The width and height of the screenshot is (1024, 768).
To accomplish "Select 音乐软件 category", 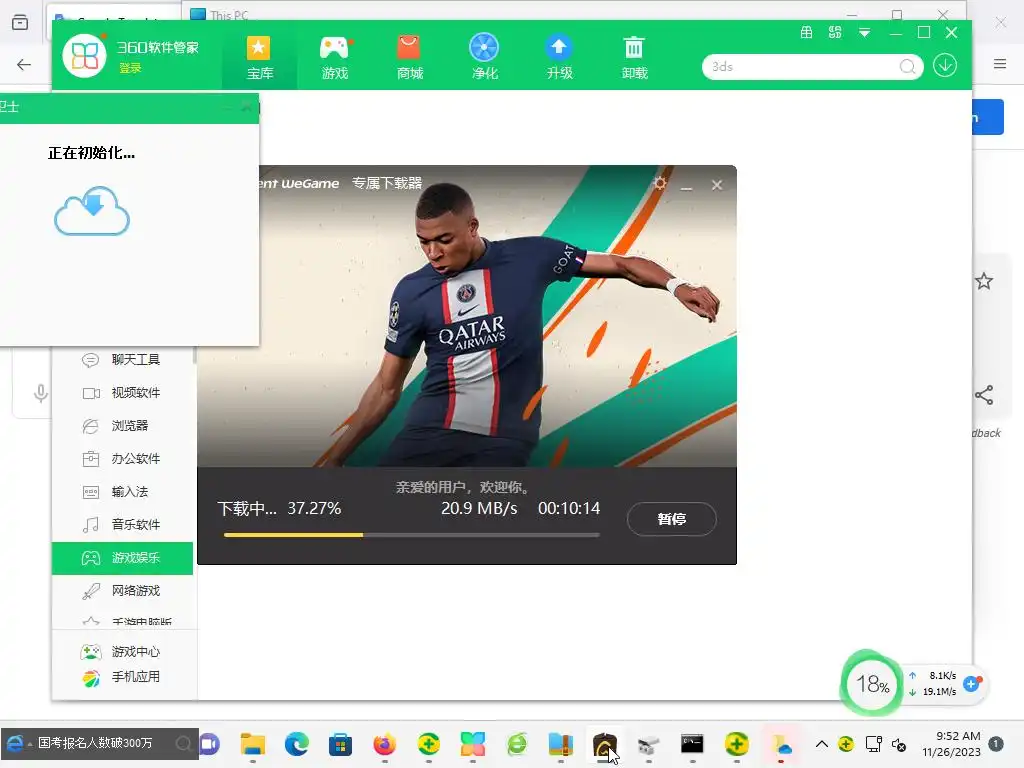I will pyautogui.click(x=122, y=524).
